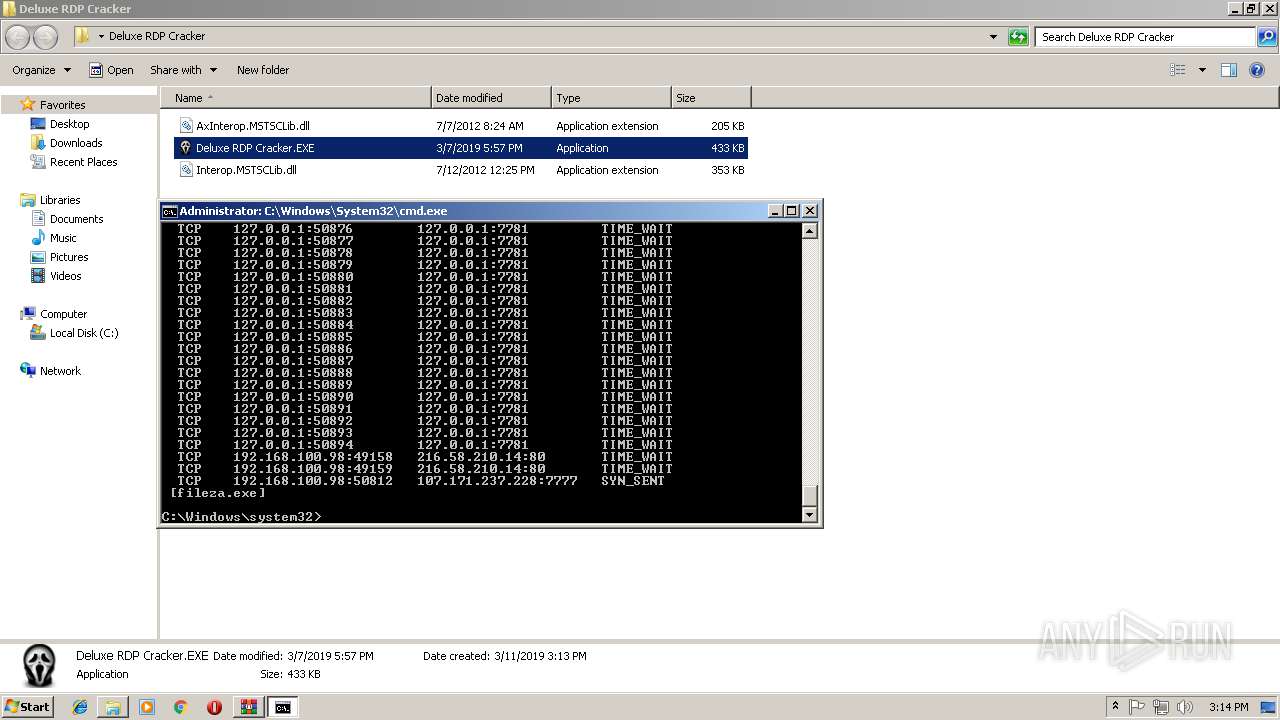This screenshot has height=720, width=1280.
Task: Click the large Ghostface details-pane thumbnail
Action: (40, 665)
